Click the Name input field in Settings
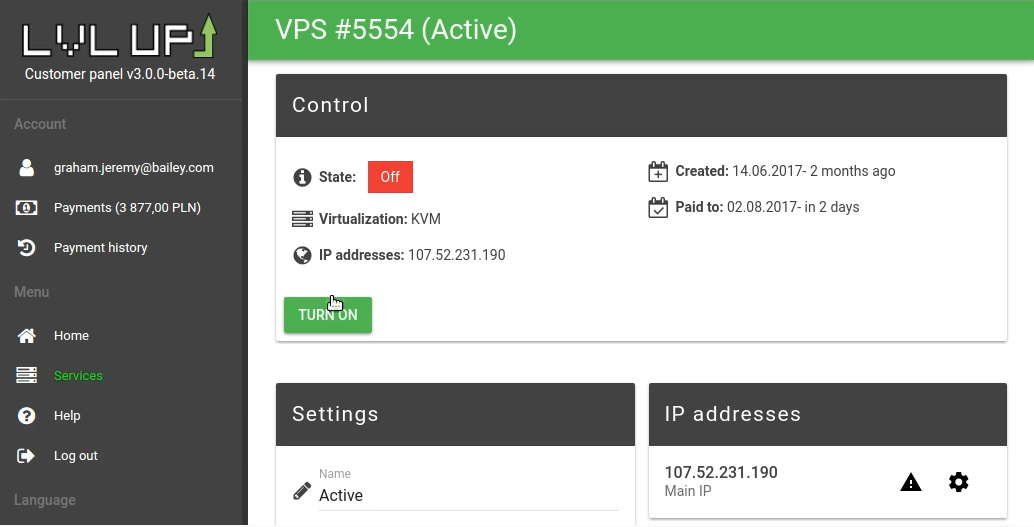 pyautogui.click(x=468, y=495)
